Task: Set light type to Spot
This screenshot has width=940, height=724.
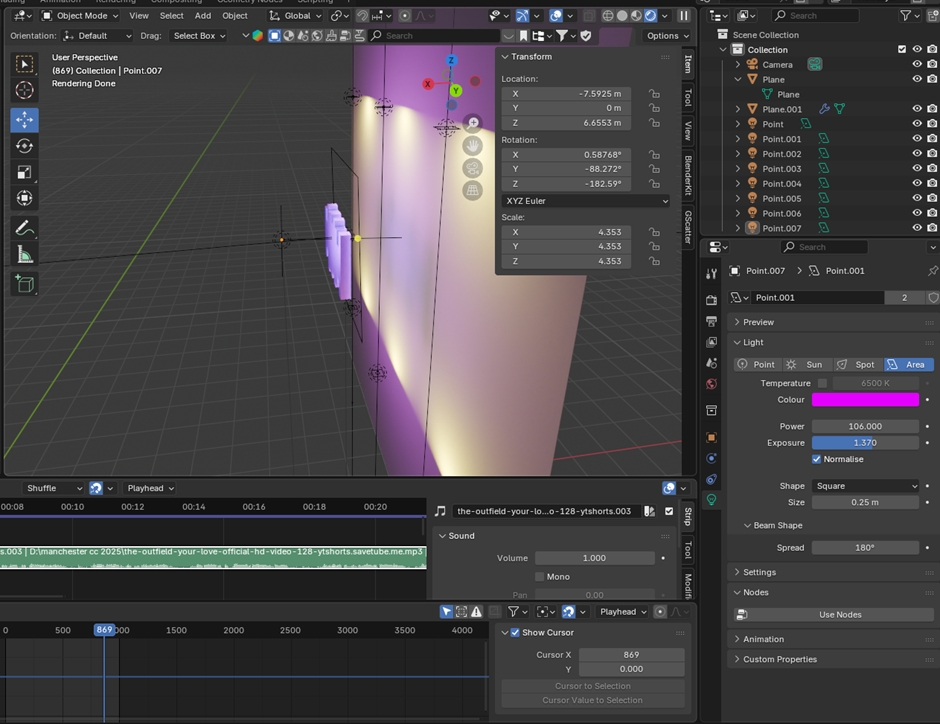Action: 856,365
